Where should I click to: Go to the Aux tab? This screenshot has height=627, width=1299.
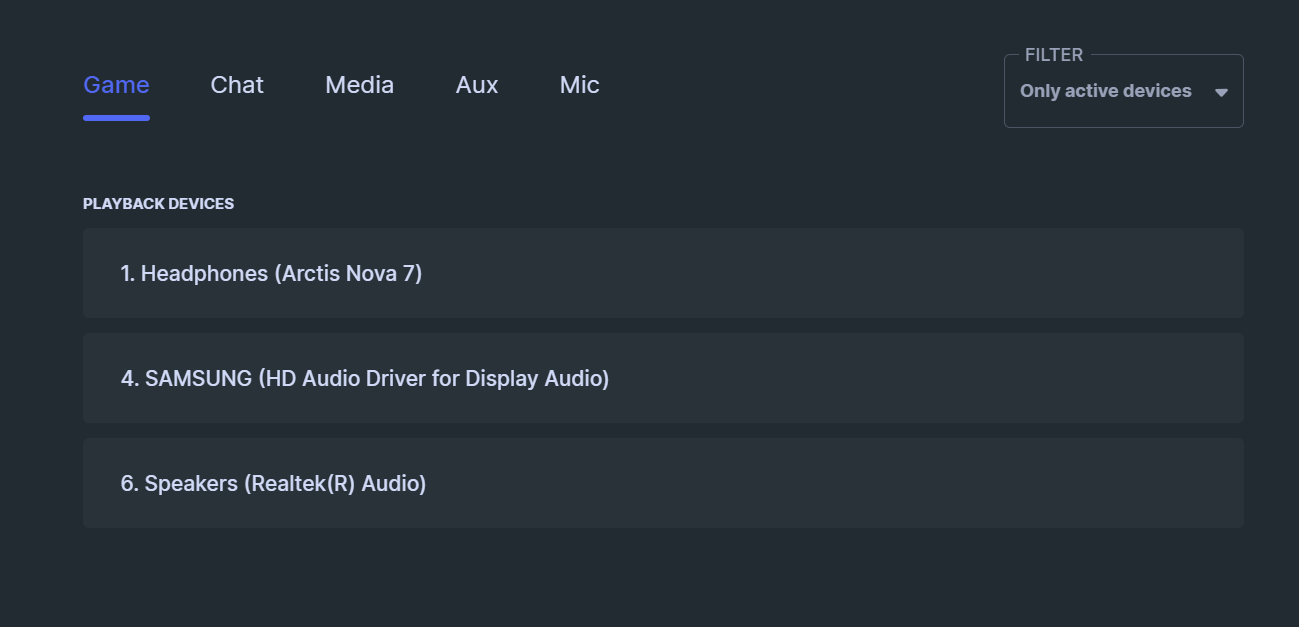(x=477, y=86)
